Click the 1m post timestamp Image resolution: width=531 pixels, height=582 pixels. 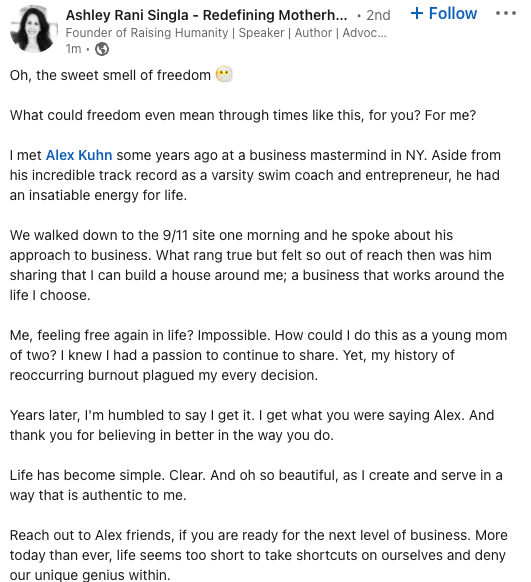73,49
